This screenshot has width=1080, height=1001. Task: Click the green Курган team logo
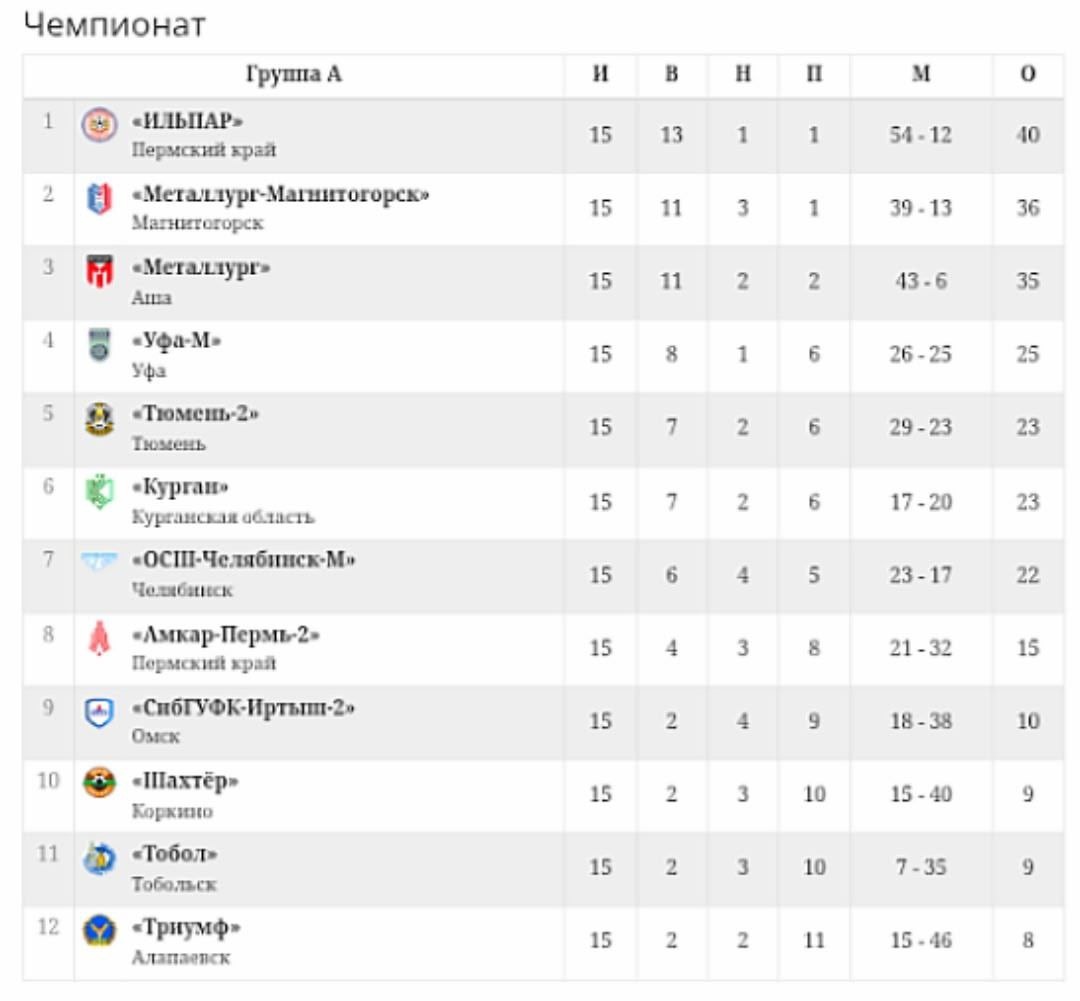click(99, 491)
